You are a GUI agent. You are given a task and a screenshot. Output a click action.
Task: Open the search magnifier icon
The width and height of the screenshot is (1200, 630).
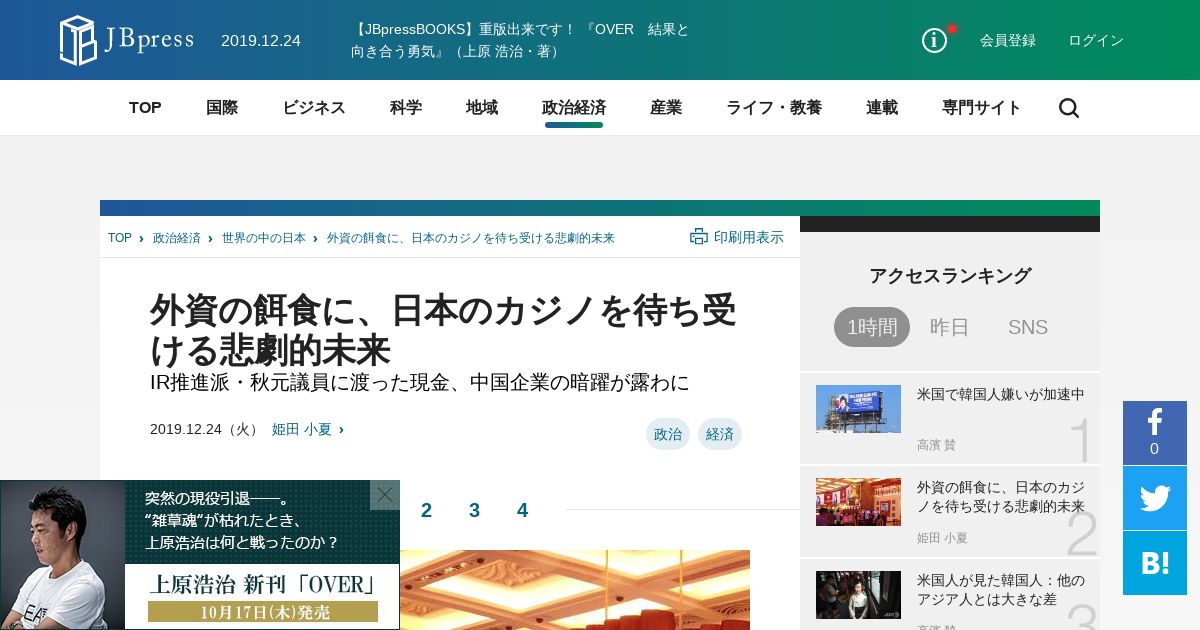1069,108
